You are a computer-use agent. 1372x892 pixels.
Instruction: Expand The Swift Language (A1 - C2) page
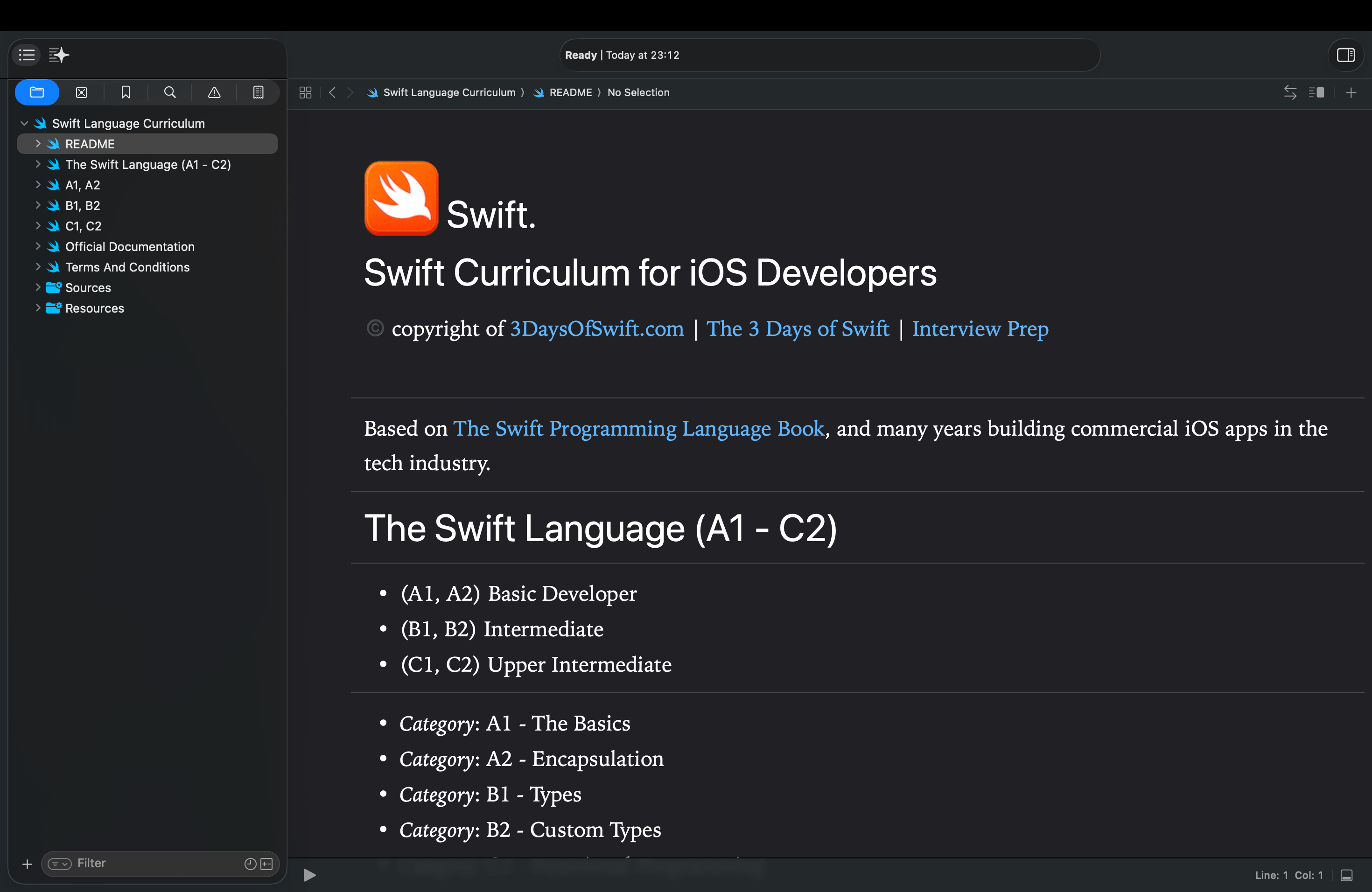tap(38, 164)
